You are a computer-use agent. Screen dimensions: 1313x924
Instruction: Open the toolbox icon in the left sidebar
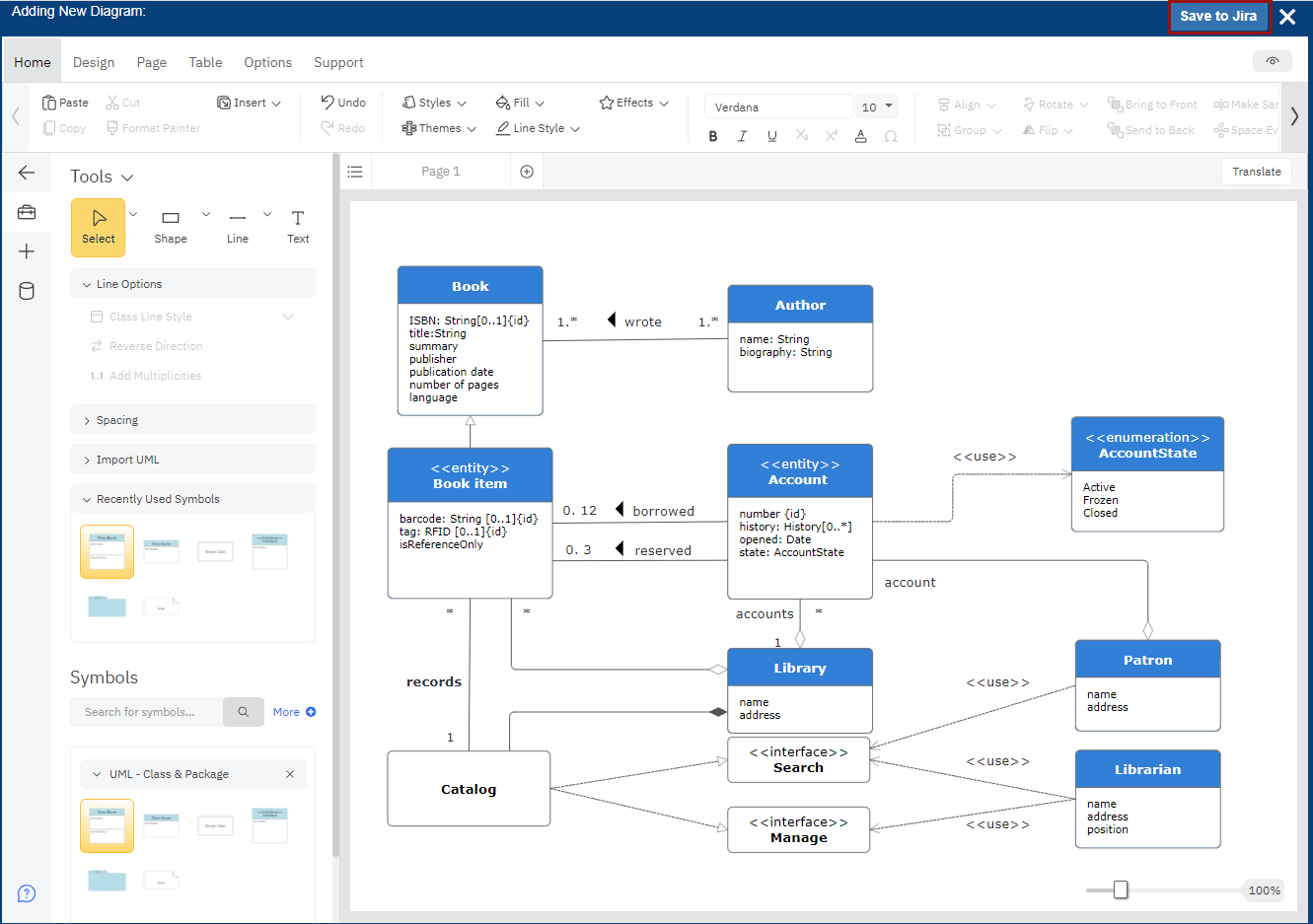(x=27, y=211)
